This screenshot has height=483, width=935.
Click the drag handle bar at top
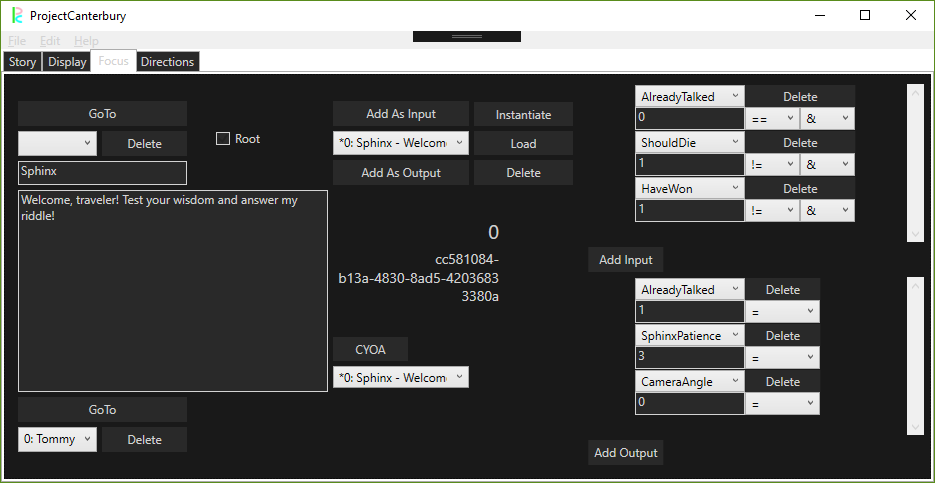point(467,36)
